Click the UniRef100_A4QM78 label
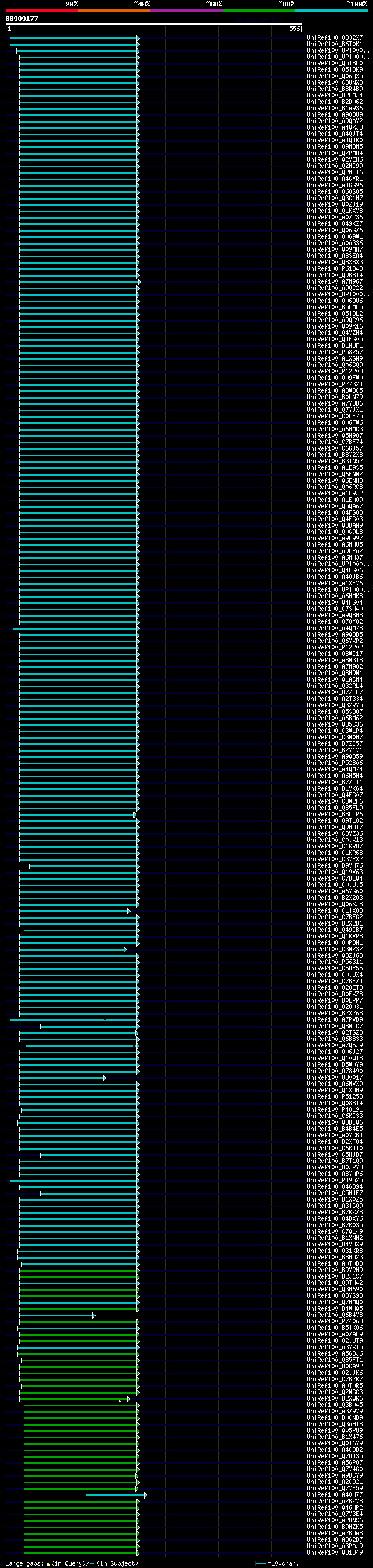Screen dimensions: 373x1568 click(x=335, y=628)
